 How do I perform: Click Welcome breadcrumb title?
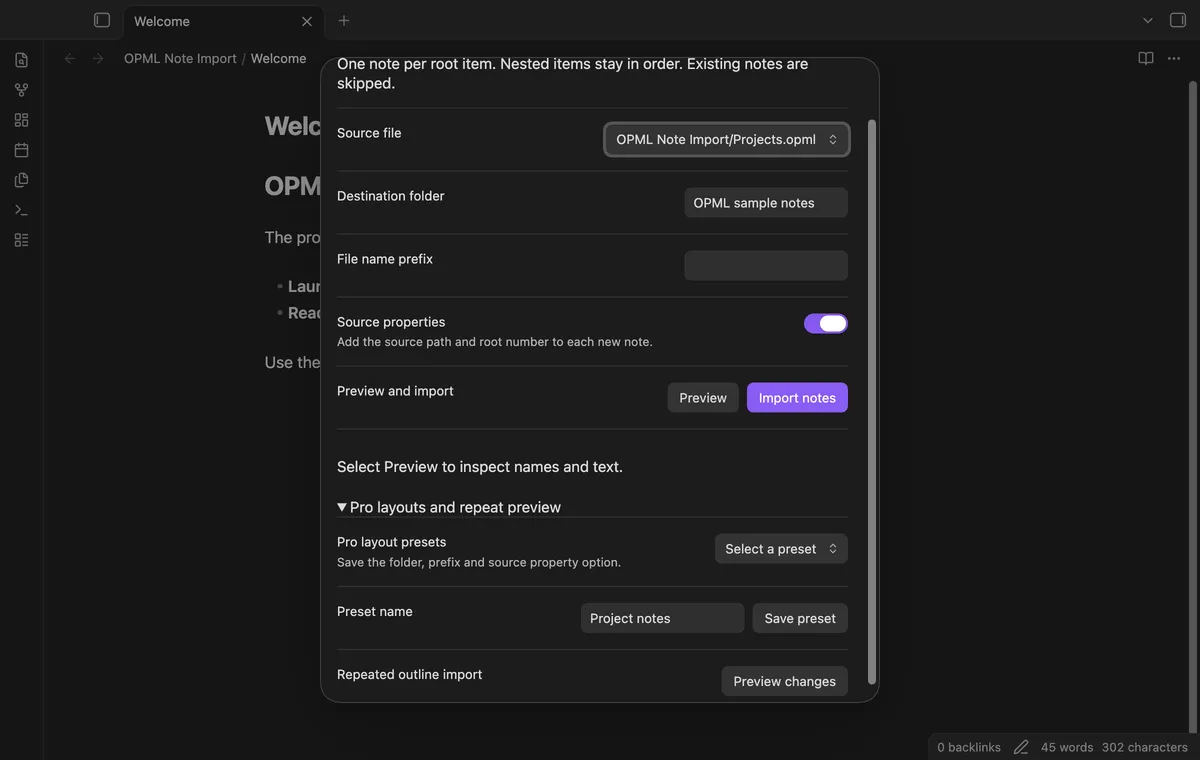click(278, 59)
